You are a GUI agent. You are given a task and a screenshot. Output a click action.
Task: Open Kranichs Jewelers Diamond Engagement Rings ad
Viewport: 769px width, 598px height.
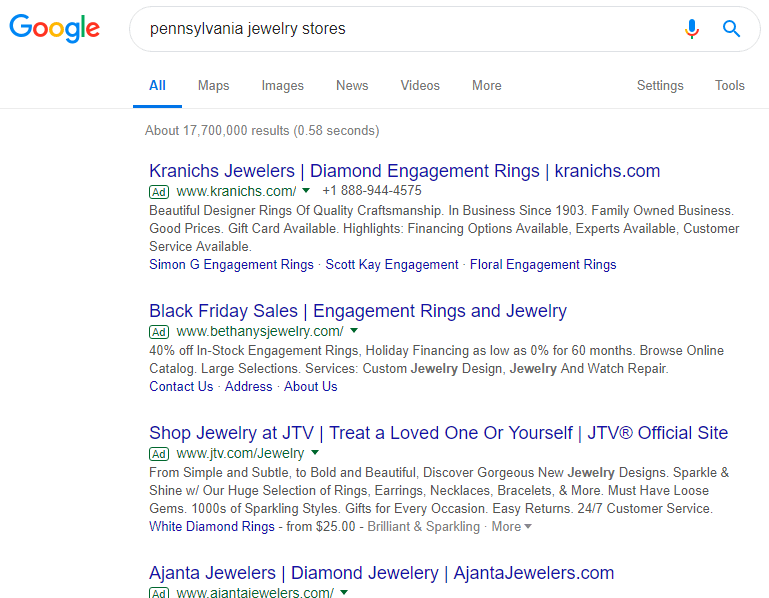(x=405, y=171)
